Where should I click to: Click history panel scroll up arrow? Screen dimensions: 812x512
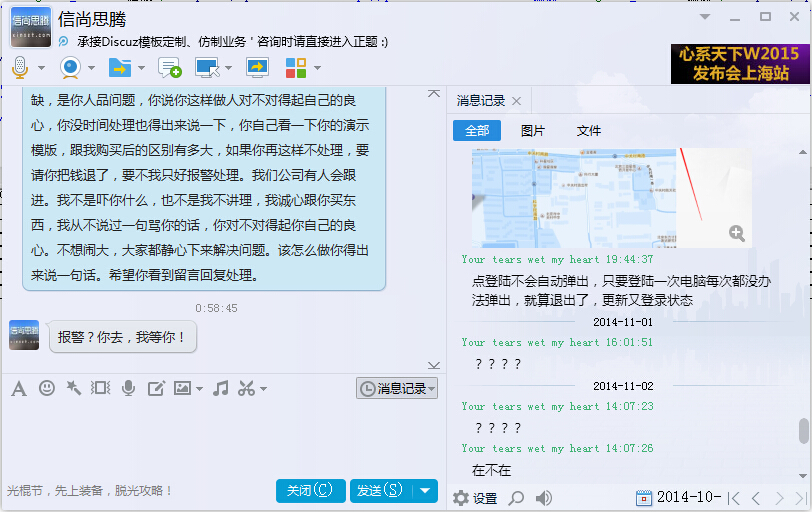point(803,152)
